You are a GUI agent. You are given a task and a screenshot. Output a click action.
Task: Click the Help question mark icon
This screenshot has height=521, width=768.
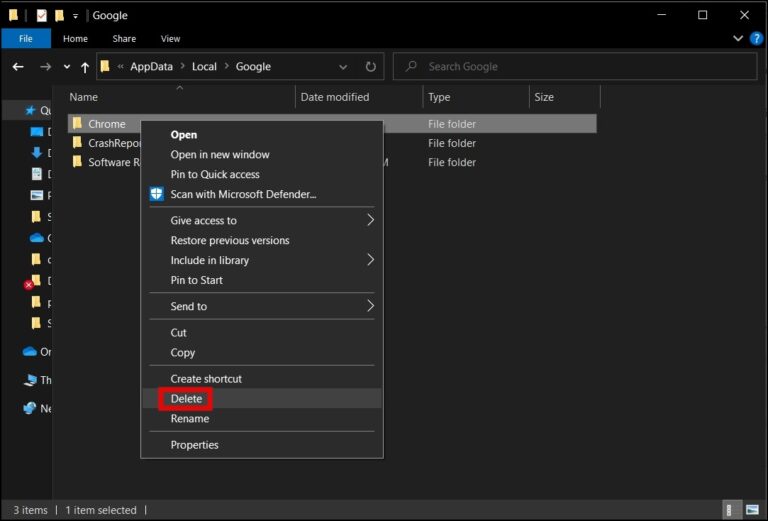click(x=756, y=39)
